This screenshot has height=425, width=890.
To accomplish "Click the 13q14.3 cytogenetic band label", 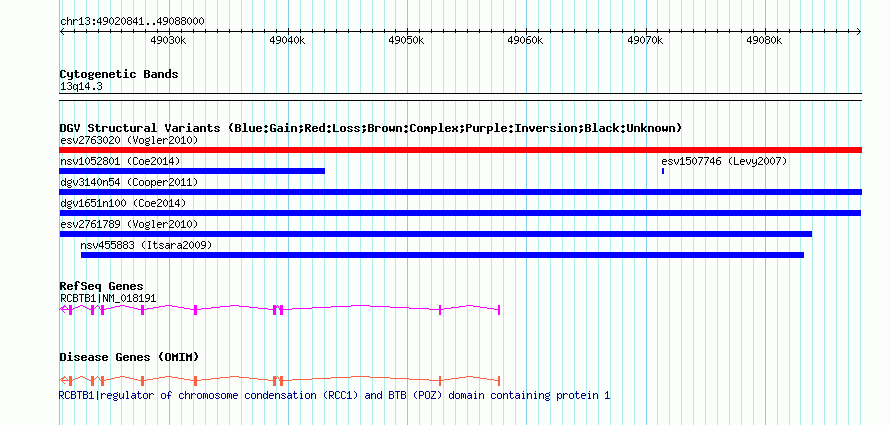I will pos(81,87).
